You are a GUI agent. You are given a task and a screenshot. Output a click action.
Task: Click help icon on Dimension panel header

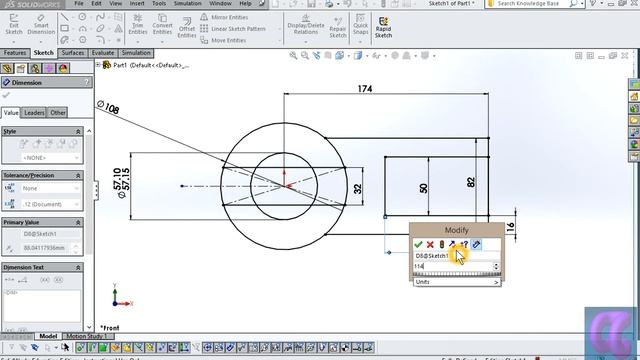(x=87, y=82)
